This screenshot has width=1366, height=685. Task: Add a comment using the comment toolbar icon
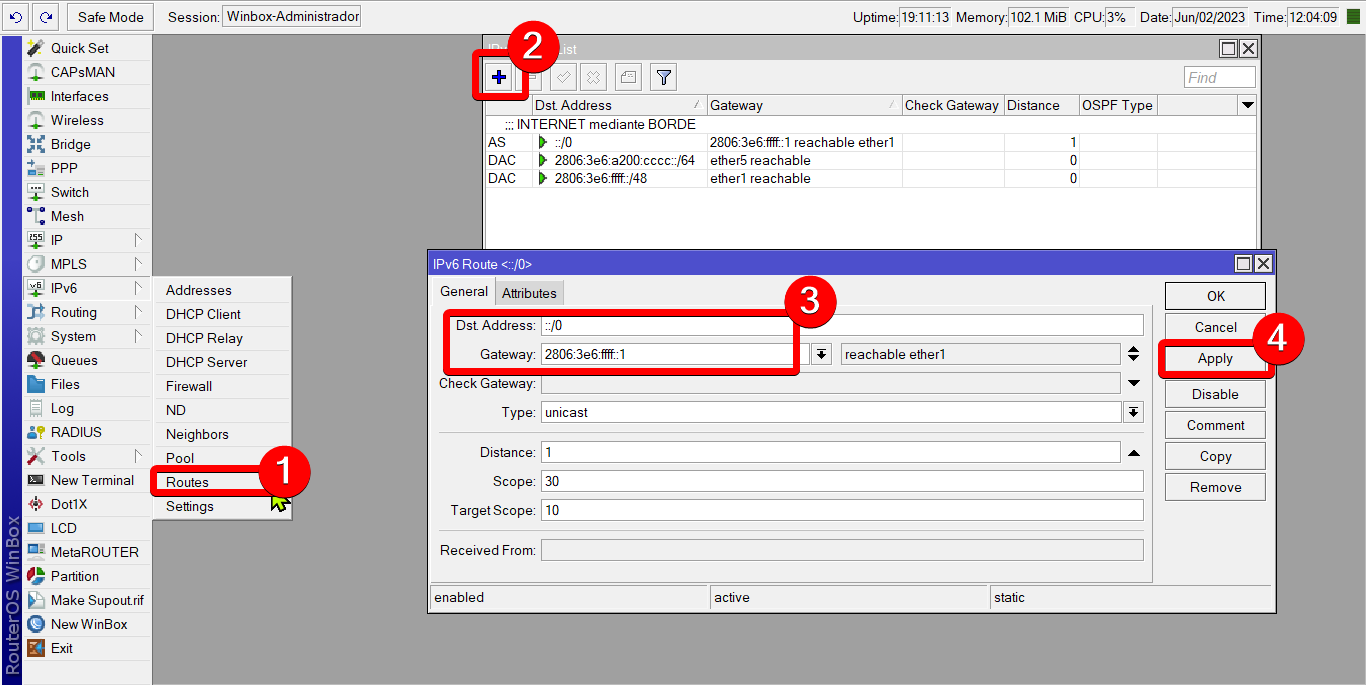pos(627,77)
